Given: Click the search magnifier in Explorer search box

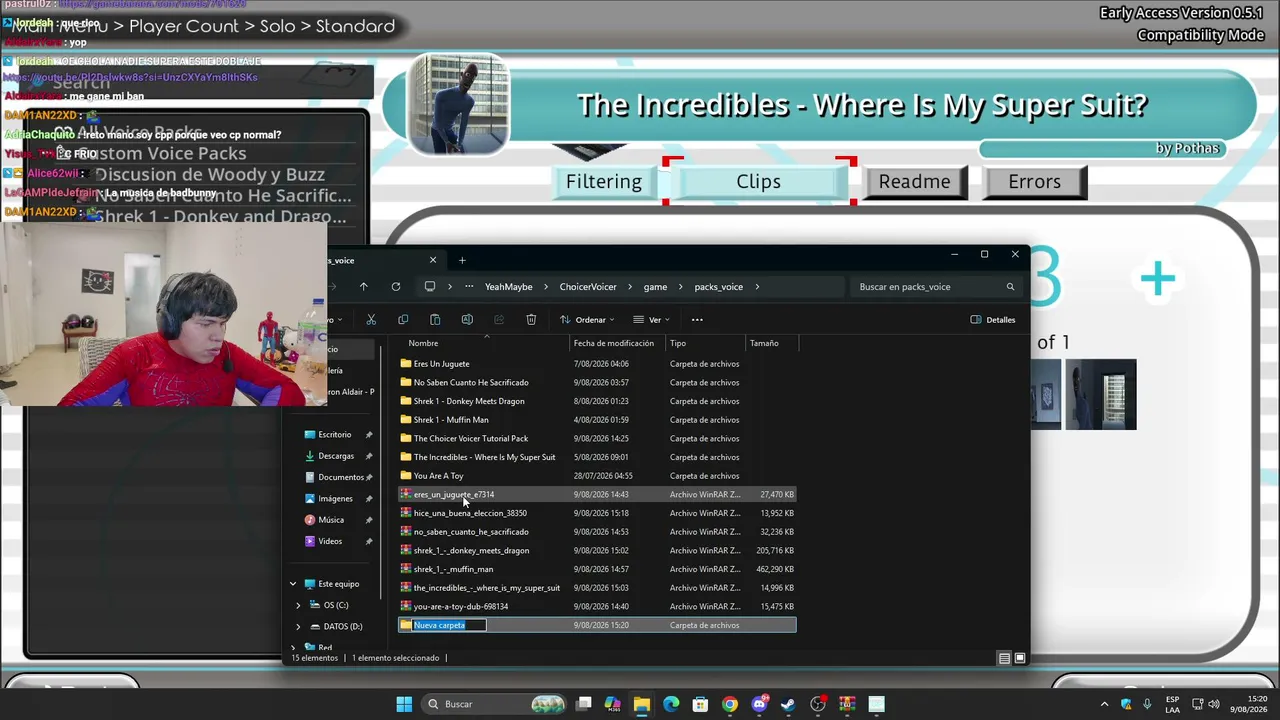Looking at the screenshot, I should coord(1010,287).
